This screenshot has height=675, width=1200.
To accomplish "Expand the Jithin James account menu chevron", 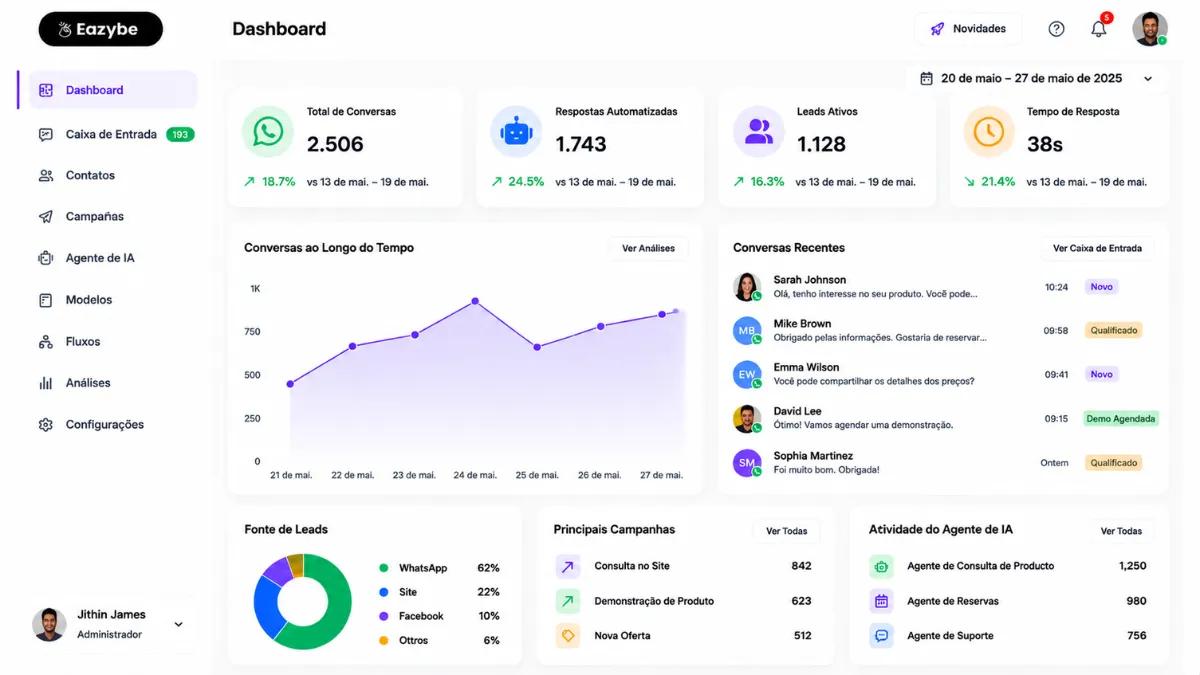I will point(178,624).
